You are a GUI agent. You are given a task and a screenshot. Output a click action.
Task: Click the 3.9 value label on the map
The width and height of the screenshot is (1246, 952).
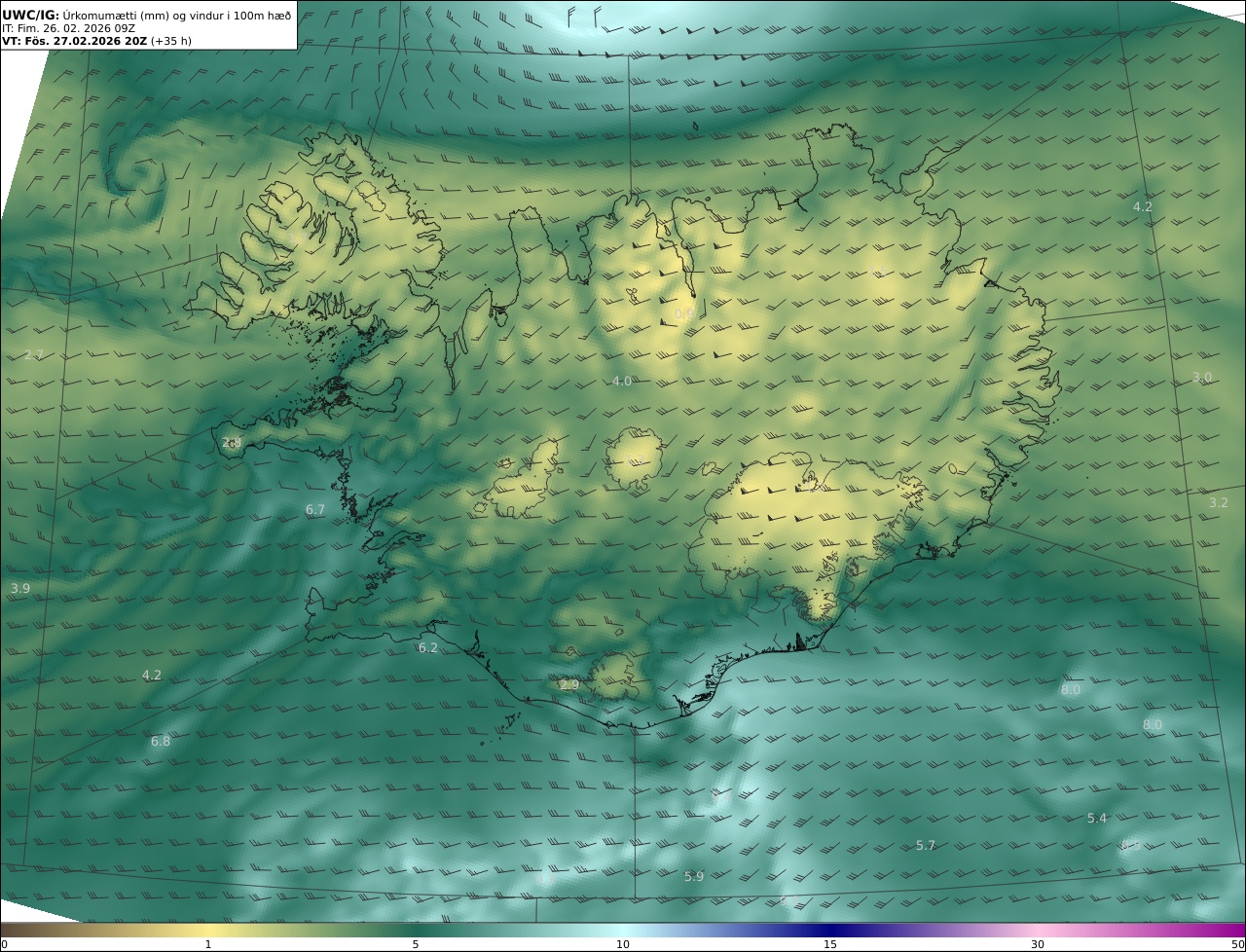click(x=20, y=588)
